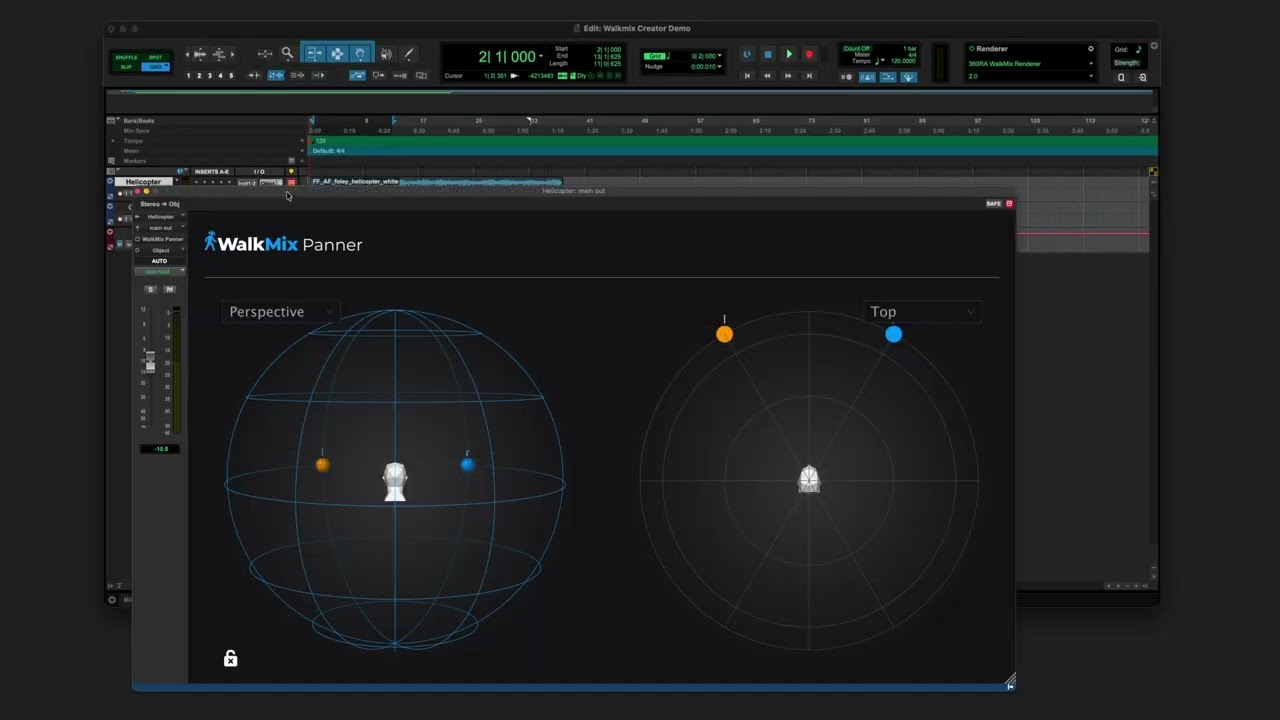Click the Helicopter track name
This screenshot has width=1280, height=720.
(x=143, y=182)
